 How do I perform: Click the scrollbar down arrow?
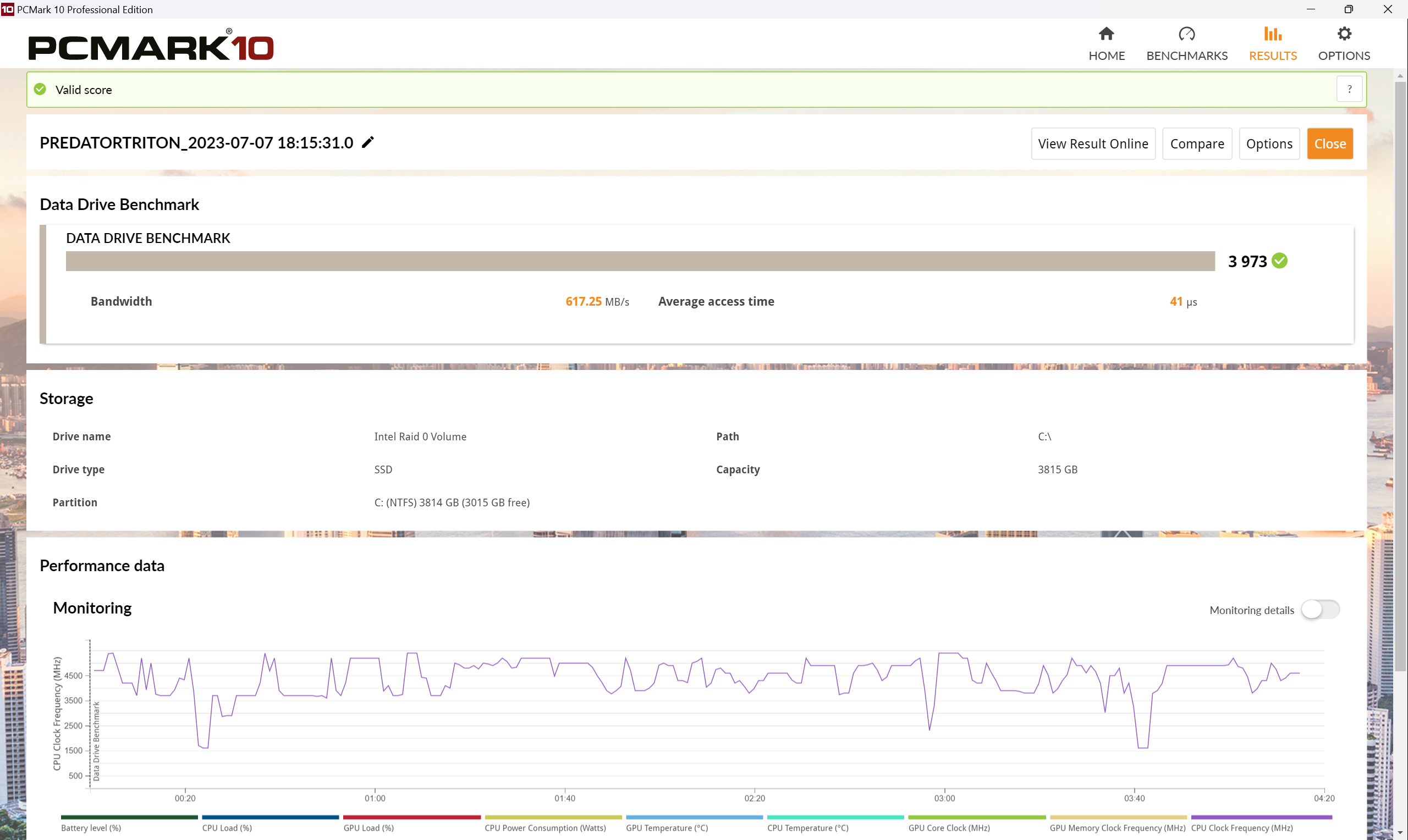(x=1400, y=833)
